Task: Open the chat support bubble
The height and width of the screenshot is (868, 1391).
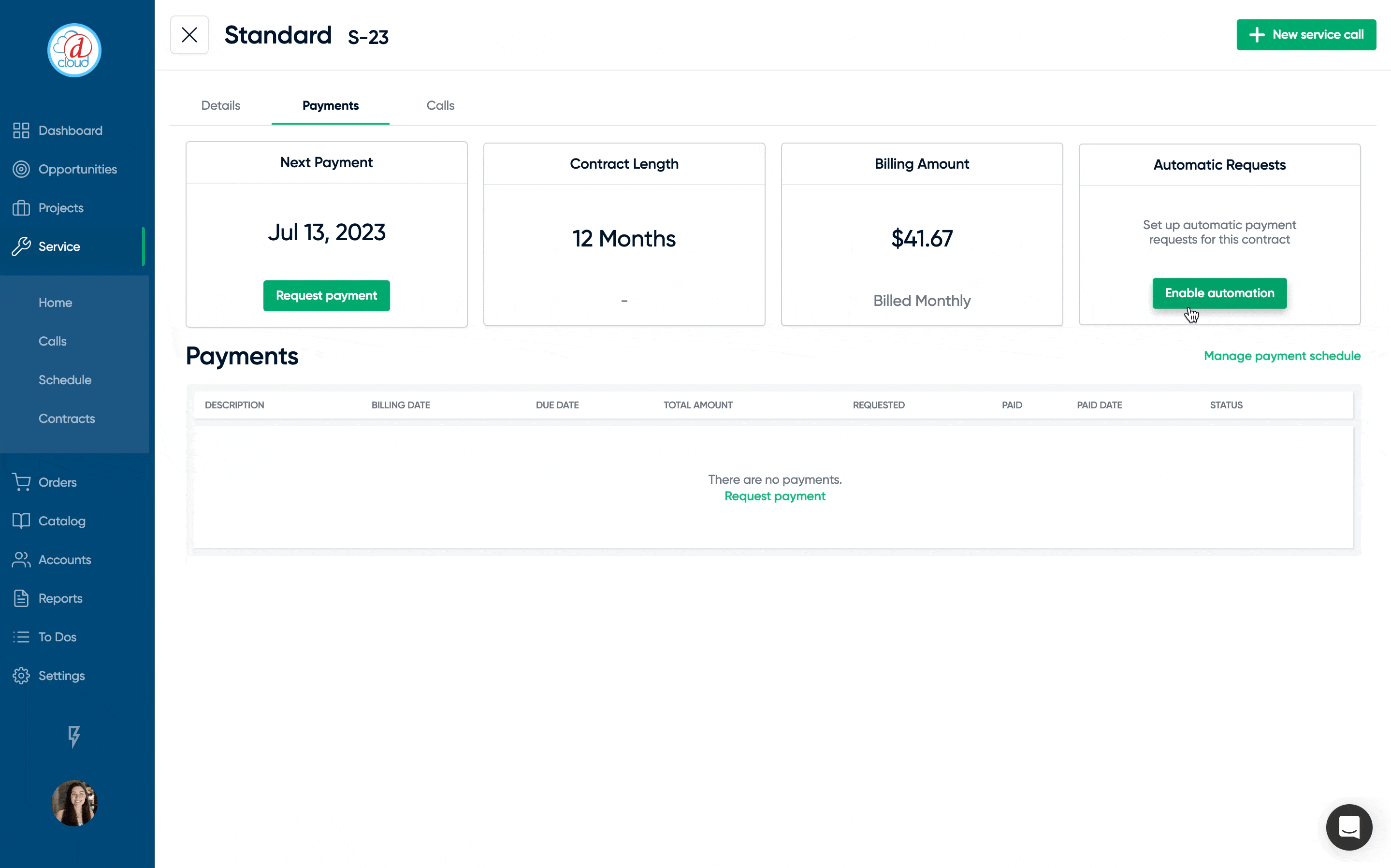Action: pyautogui.click(x=1349, y=827)
